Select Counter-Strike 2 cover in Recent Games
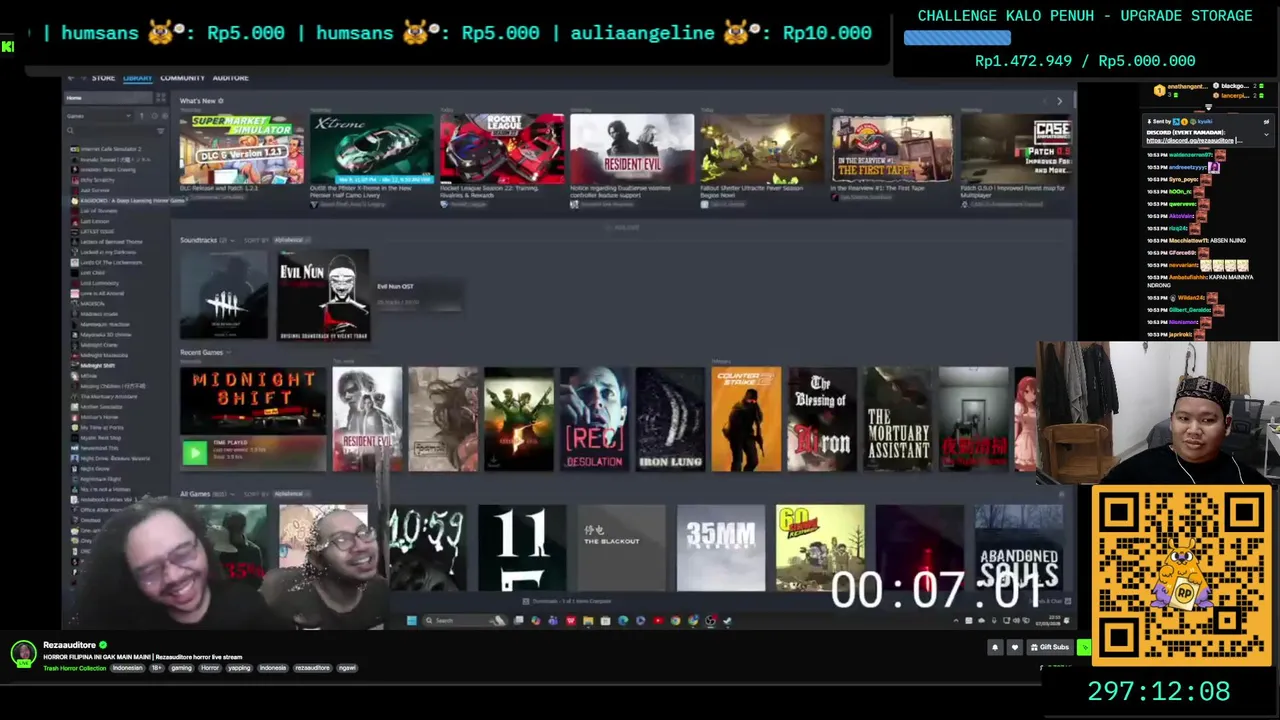 [746, 419]
